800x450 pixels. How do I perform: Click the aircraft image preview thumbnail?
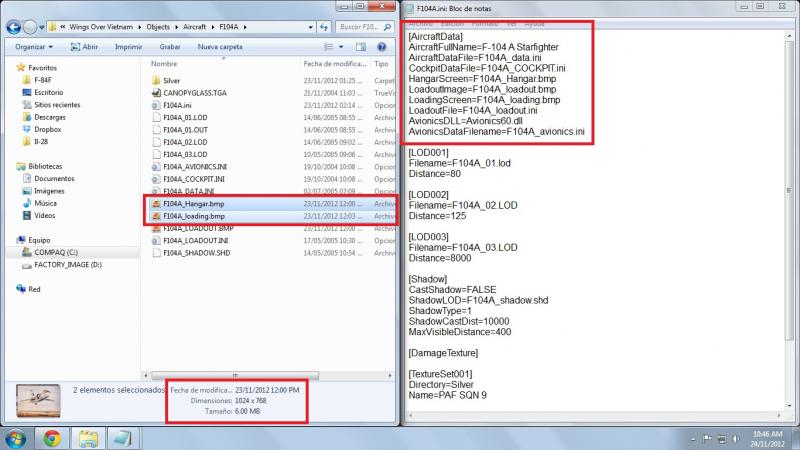click(38, 401)
